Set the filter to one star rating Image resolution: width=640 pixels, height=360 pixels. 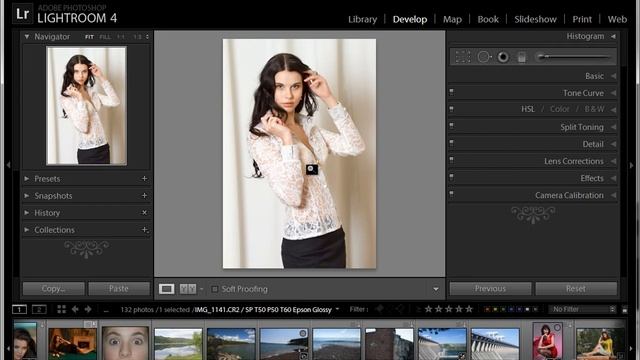pyautogui.click(x=428, y=309)
